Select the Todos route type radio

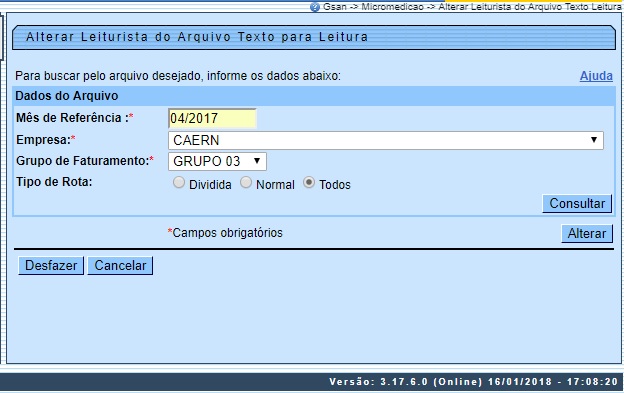point(309,183)
